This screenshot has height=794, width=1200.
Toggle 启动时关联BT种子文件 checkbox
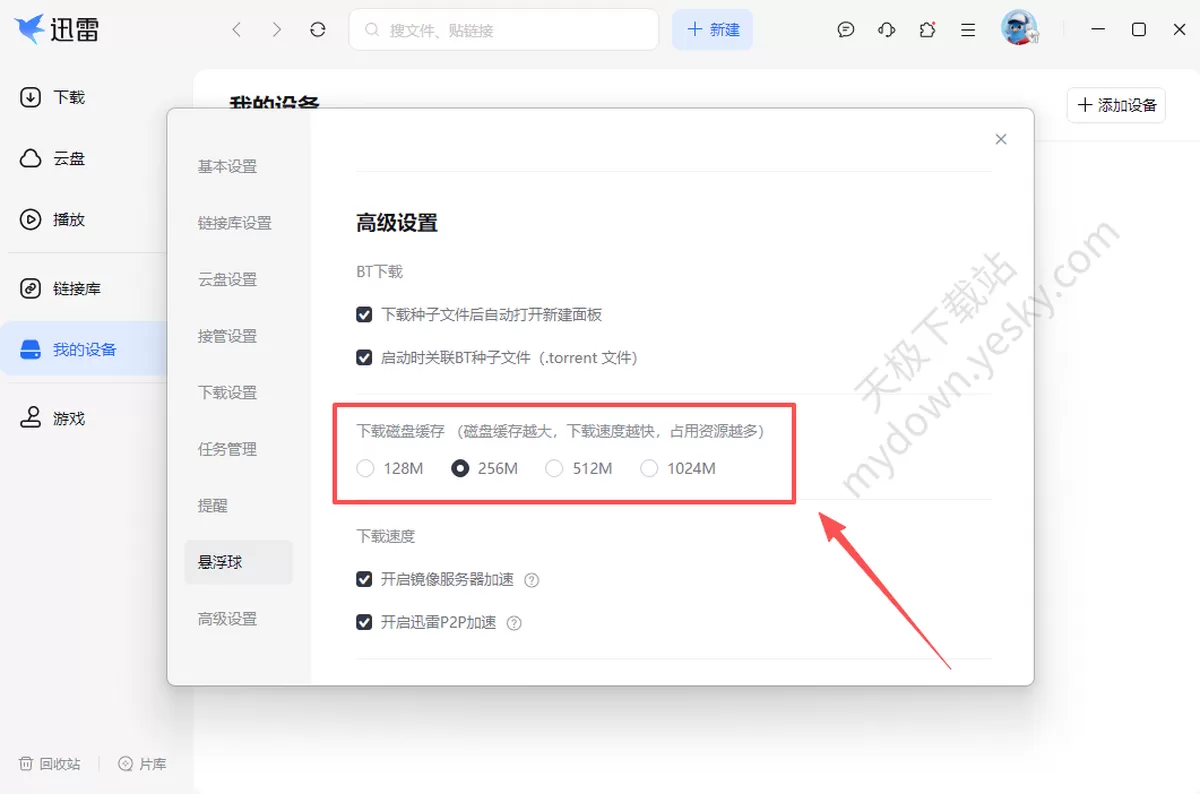point(365,357)
